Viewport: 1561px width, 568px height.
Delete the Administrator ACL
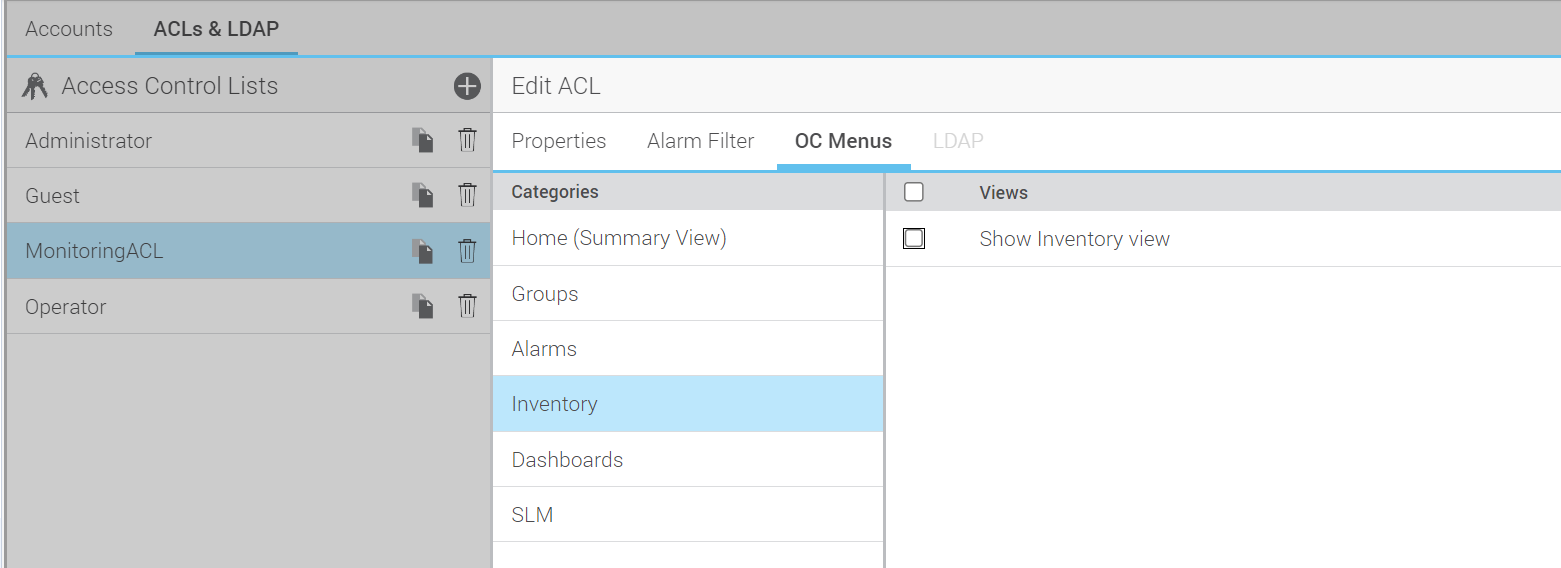point(467,140)
